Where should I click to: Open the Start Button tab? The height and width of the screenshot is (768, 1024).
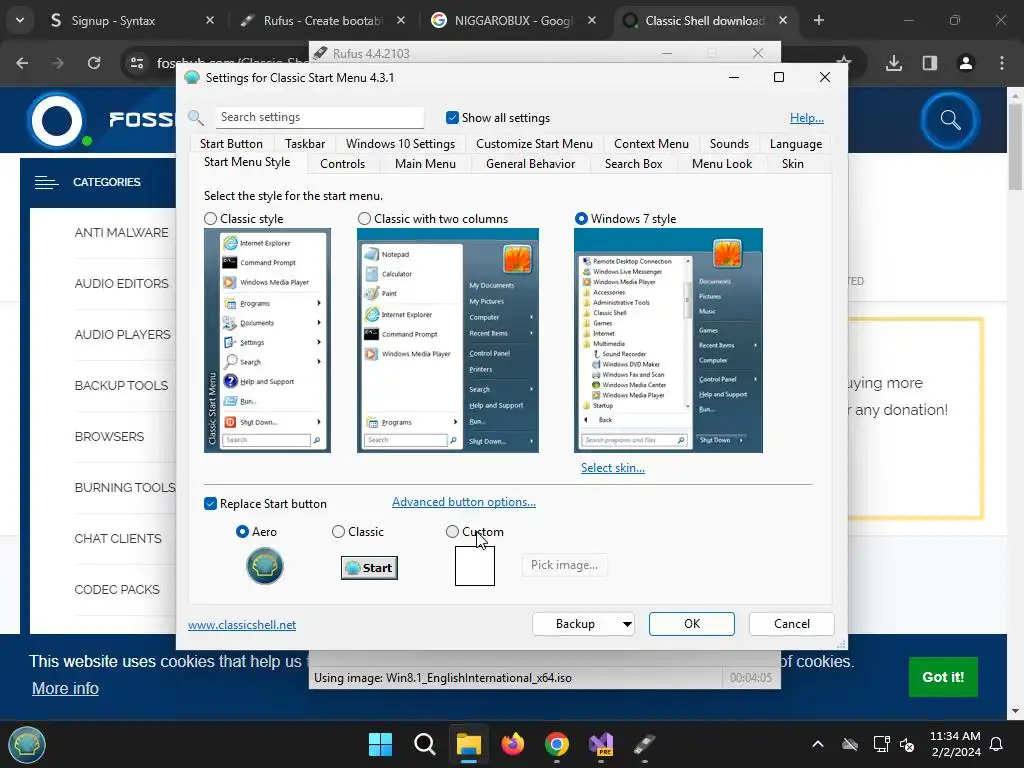(x=231, y=144)
